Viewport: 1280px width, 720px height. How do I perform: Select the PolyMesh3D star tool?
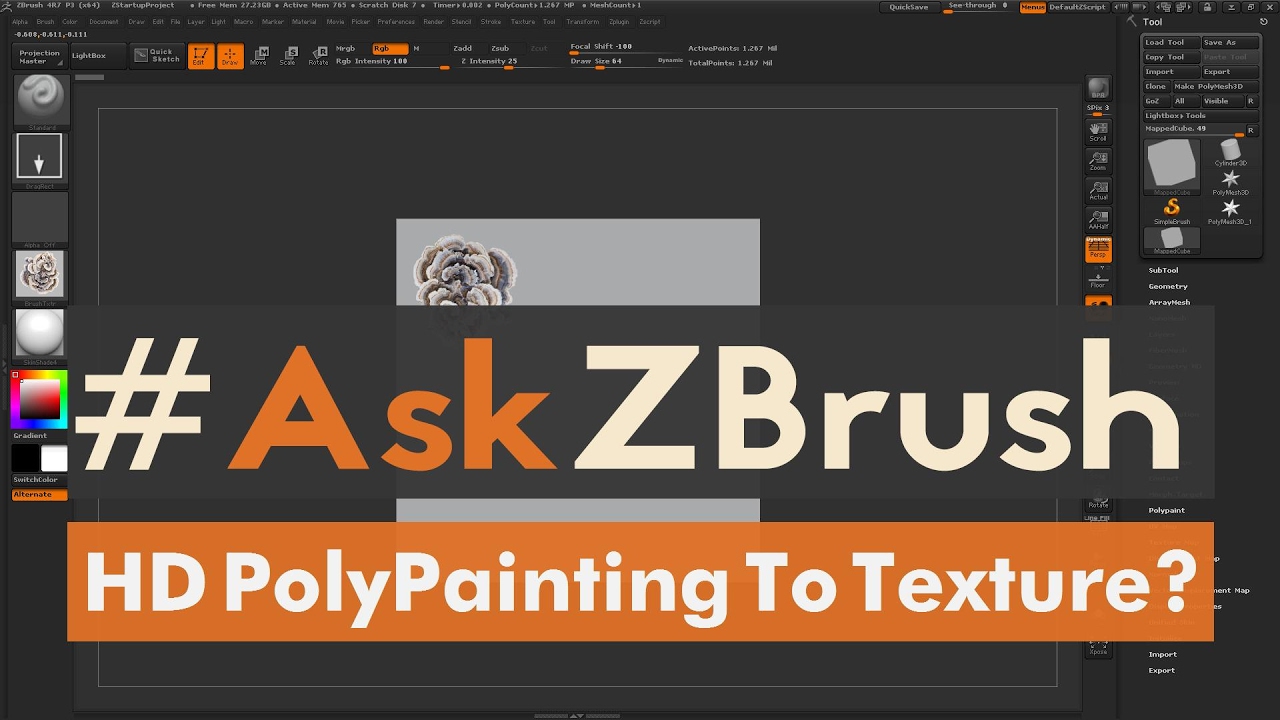pyautogui.click(x=1231, y=181)
